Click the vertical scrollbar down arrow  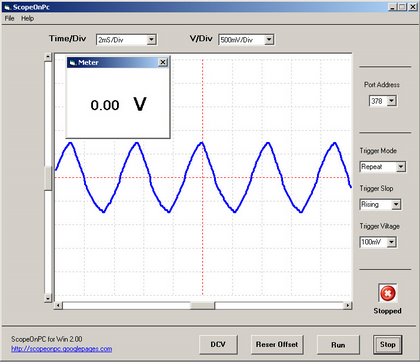point(48,298)
